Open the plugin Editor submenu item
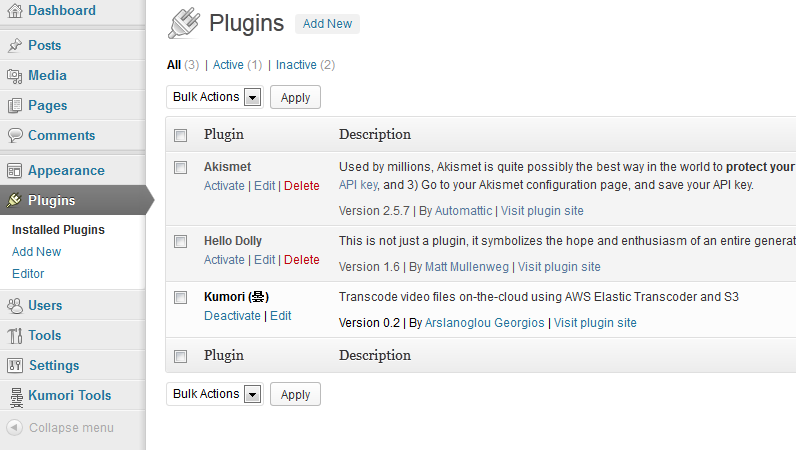The image size is (796, 450). [28, 273]
